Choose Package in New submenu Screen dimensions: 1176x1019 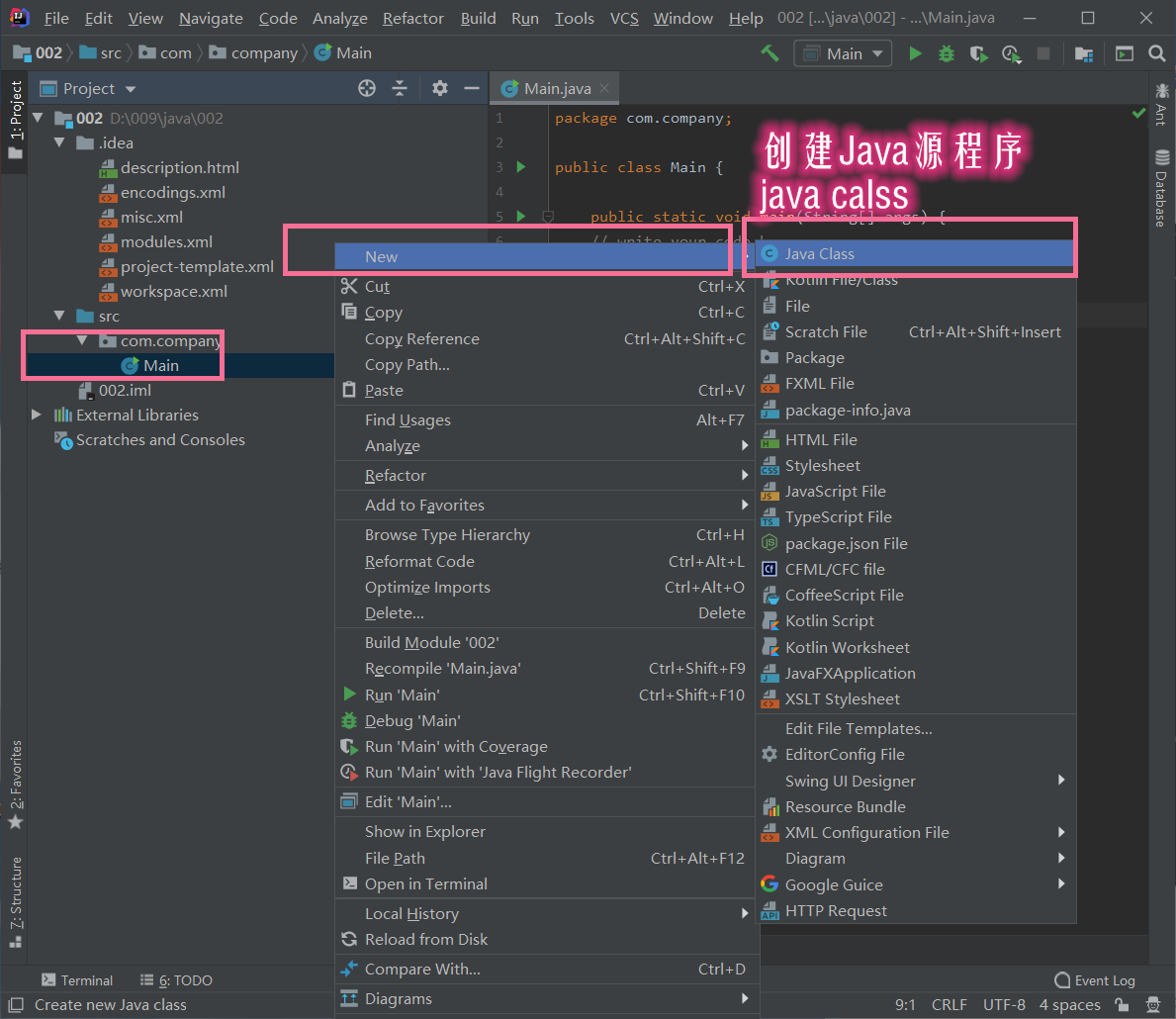[x=915, y=357]
